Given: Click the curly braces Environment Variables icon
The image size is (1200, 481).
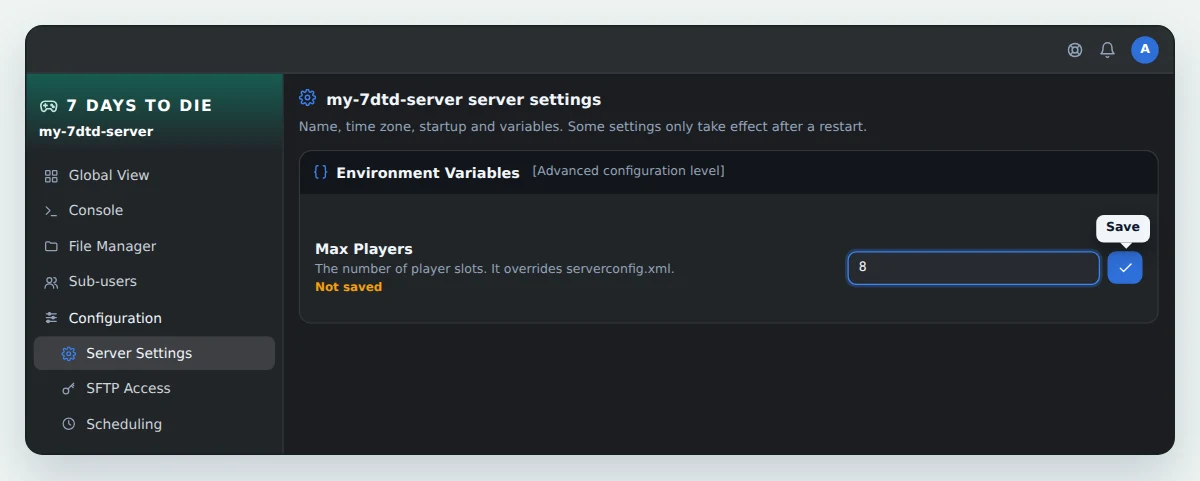Looking at the screenshot, I should [320, 172].
